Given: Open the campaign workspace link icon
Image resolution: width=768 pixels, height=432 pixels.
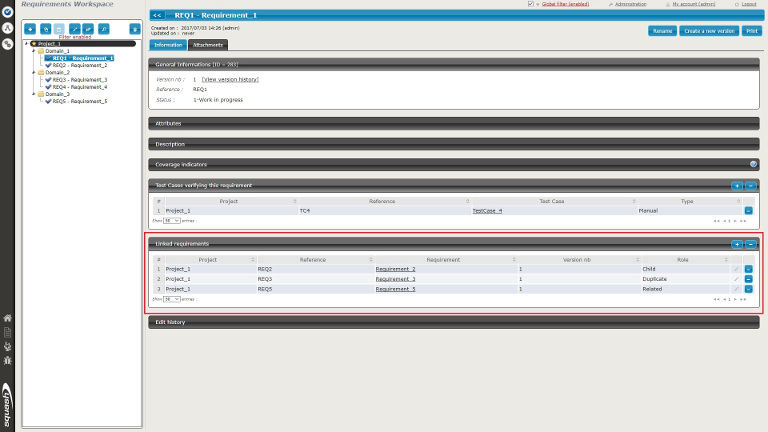Looking at the screenshot, I should pos(7,44).
